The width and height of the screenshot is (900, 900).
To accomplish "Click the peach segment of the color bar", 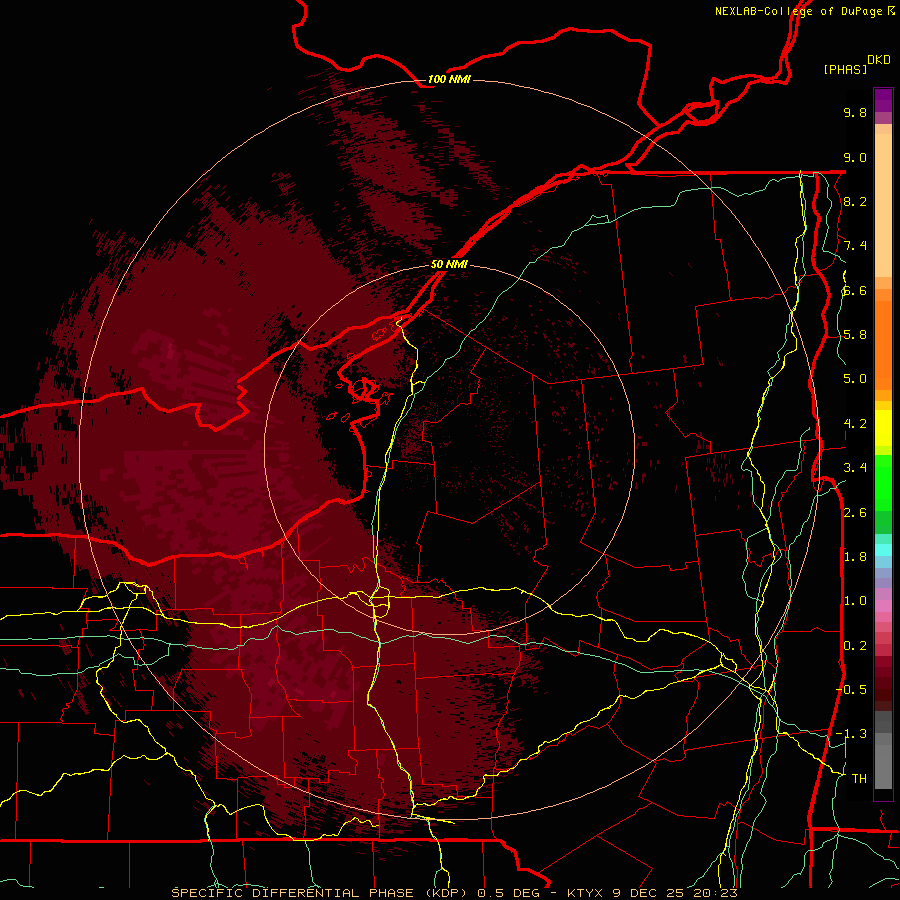I will tap(883, 205).
